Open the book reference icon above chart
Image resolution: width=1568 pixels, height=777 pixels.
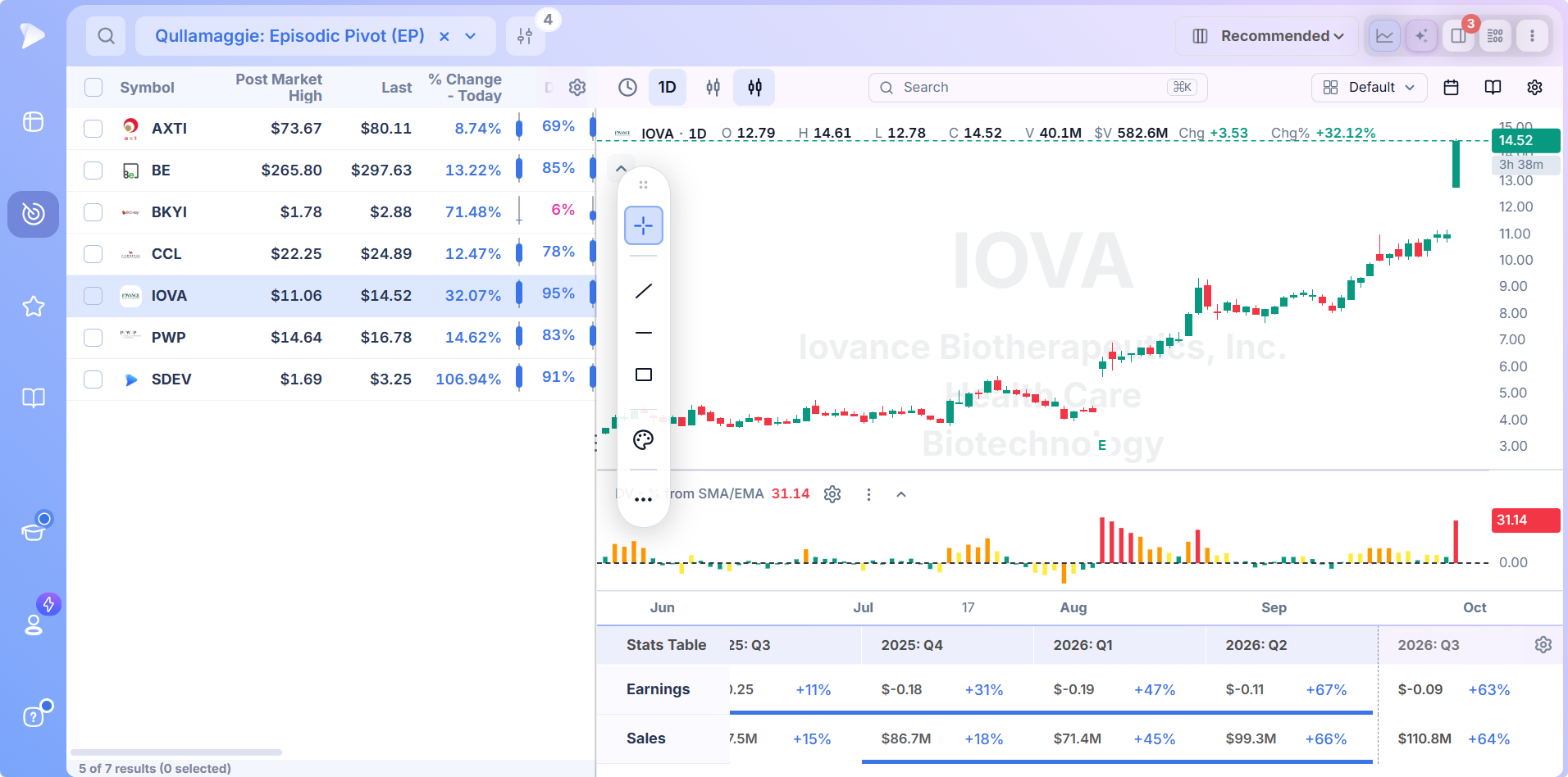pos(1493,88)
